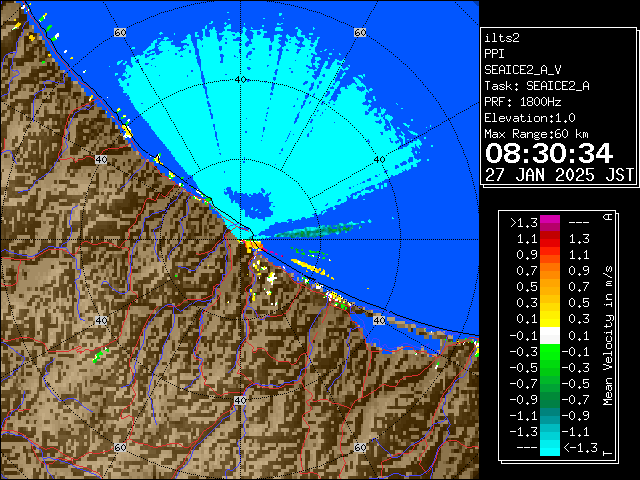Click the "ilts2" station name text

coord(502,38)
